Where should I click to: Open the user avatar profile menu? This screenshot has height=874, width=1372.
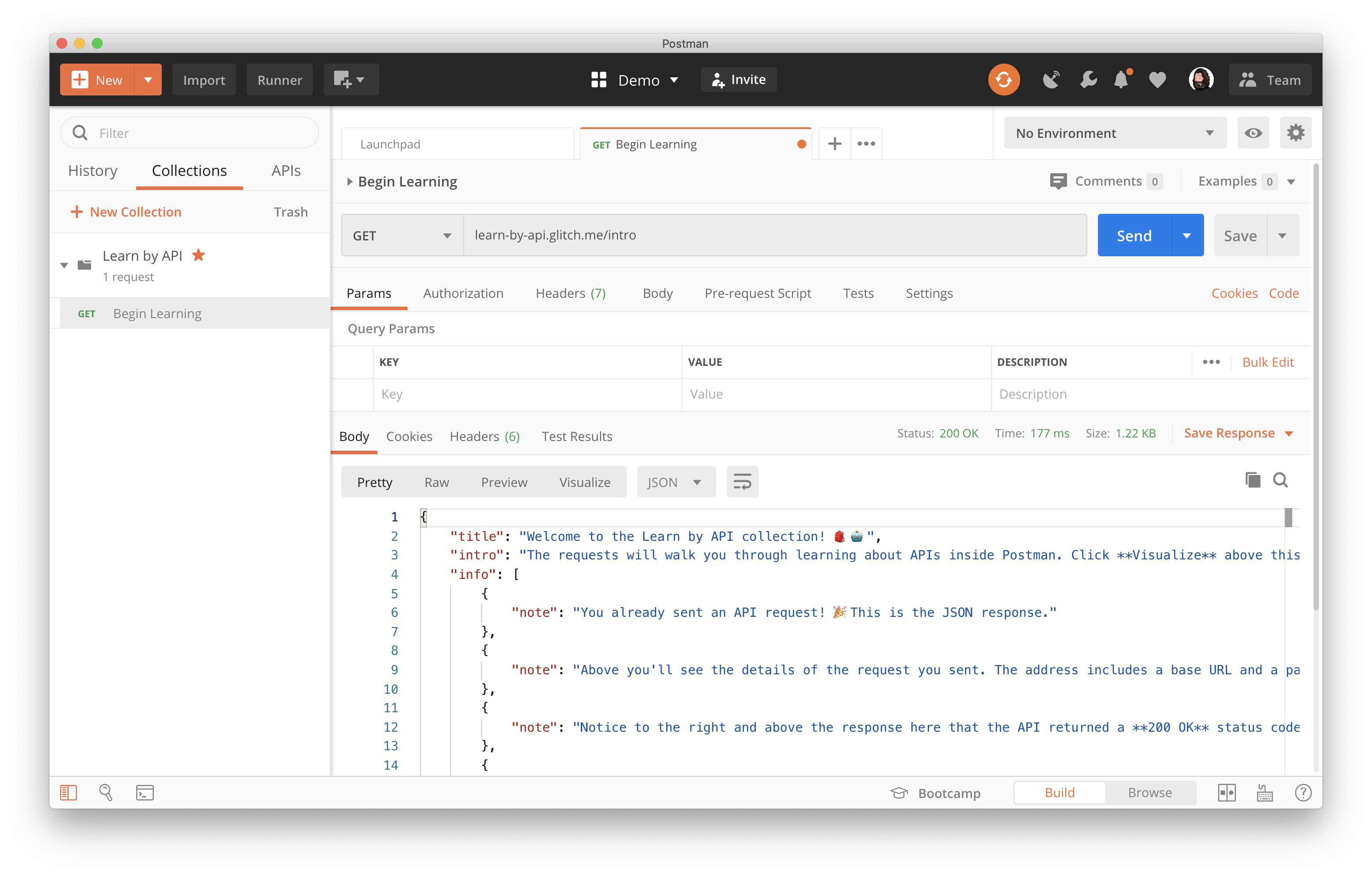pyautogui.click(x=1200, y=80)
